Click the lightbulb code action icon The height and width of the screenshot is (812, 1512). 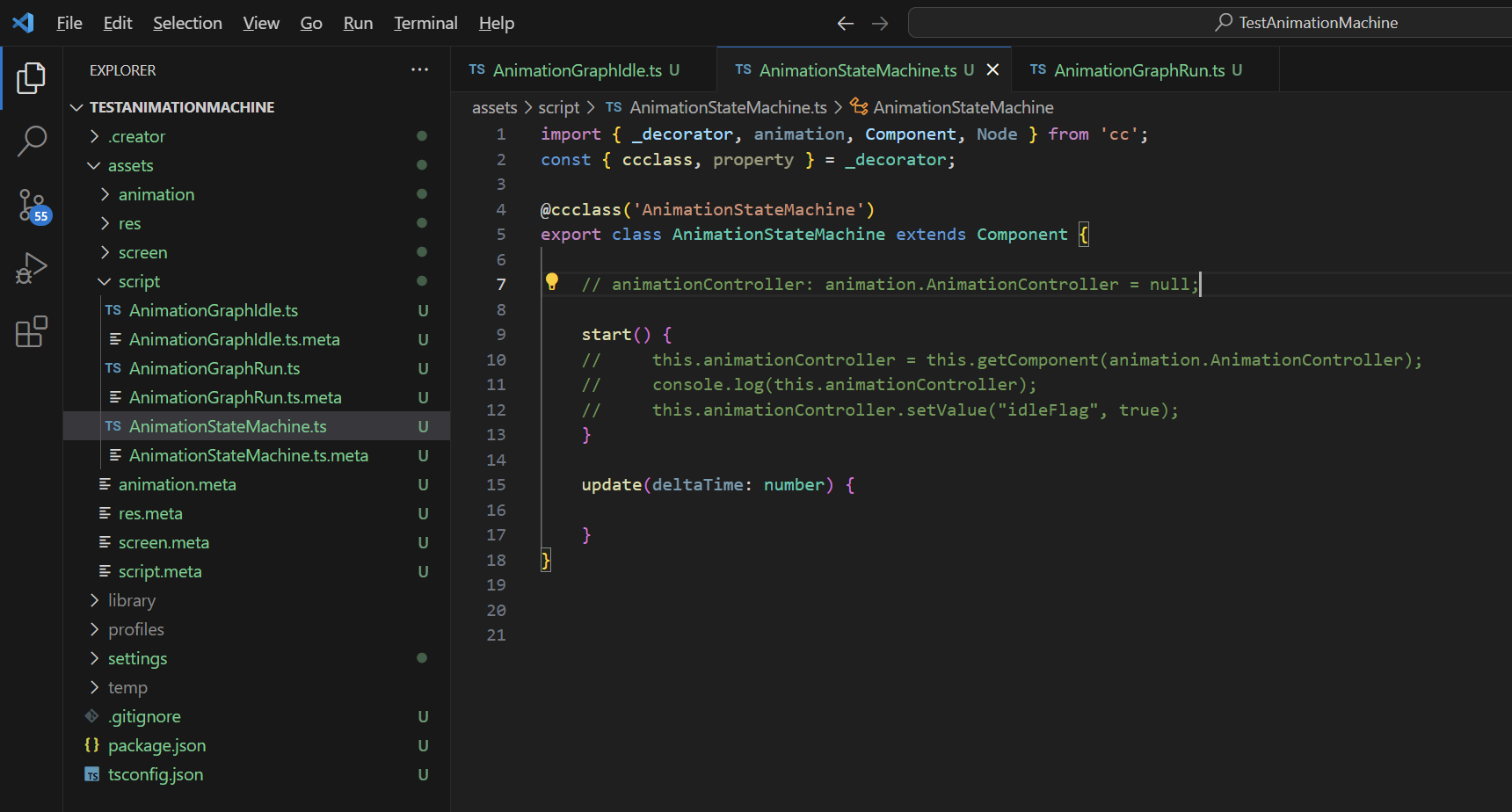[552, 281]
